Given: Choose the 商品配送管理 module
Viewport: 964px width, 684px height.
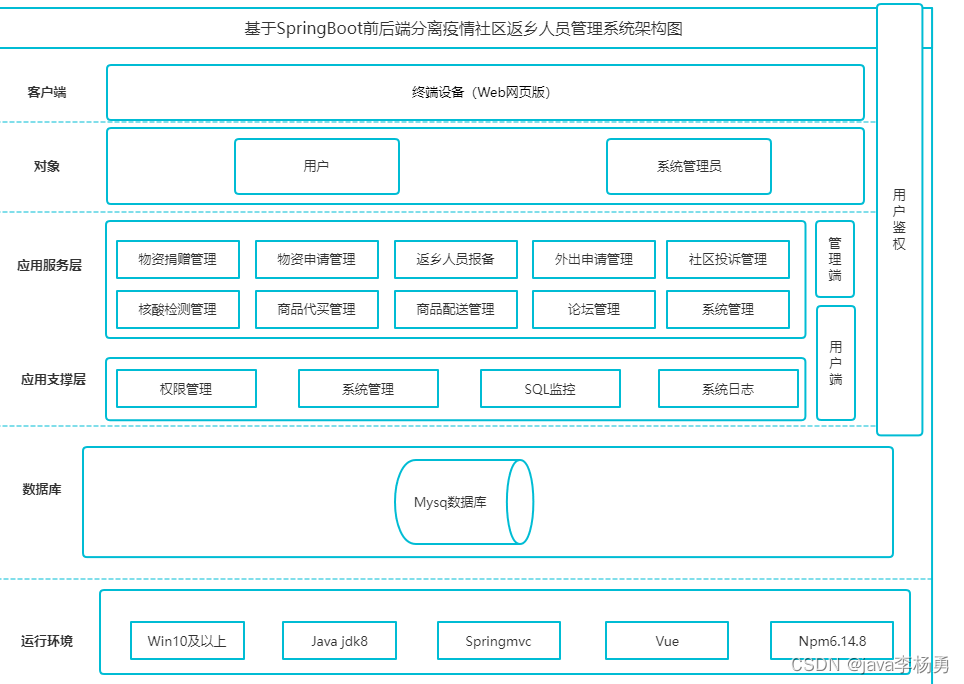Looking at the screenshot, I should click(456, 309).
